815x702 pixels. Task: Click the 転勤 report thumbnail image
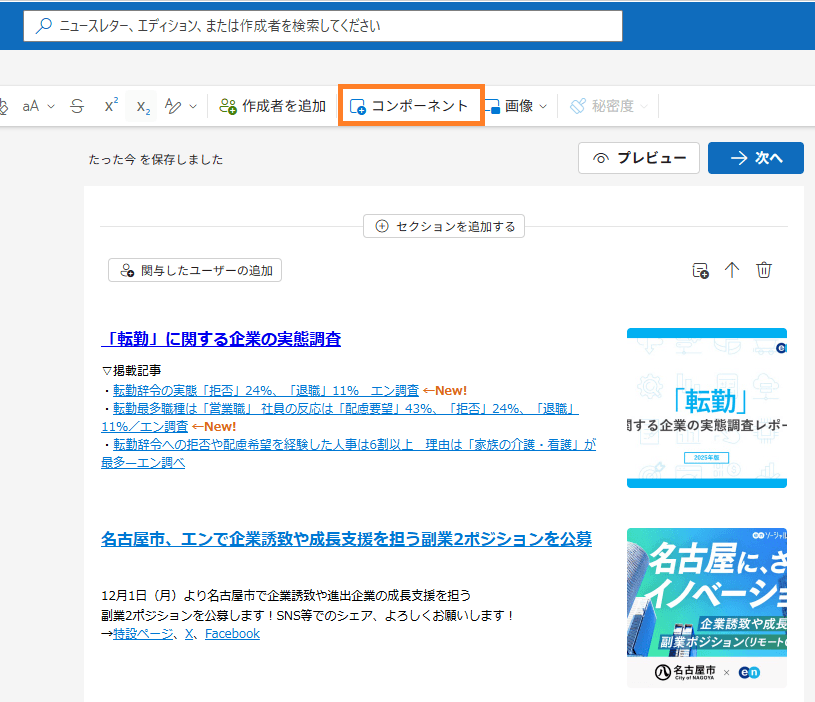click(x=706, y=408)
